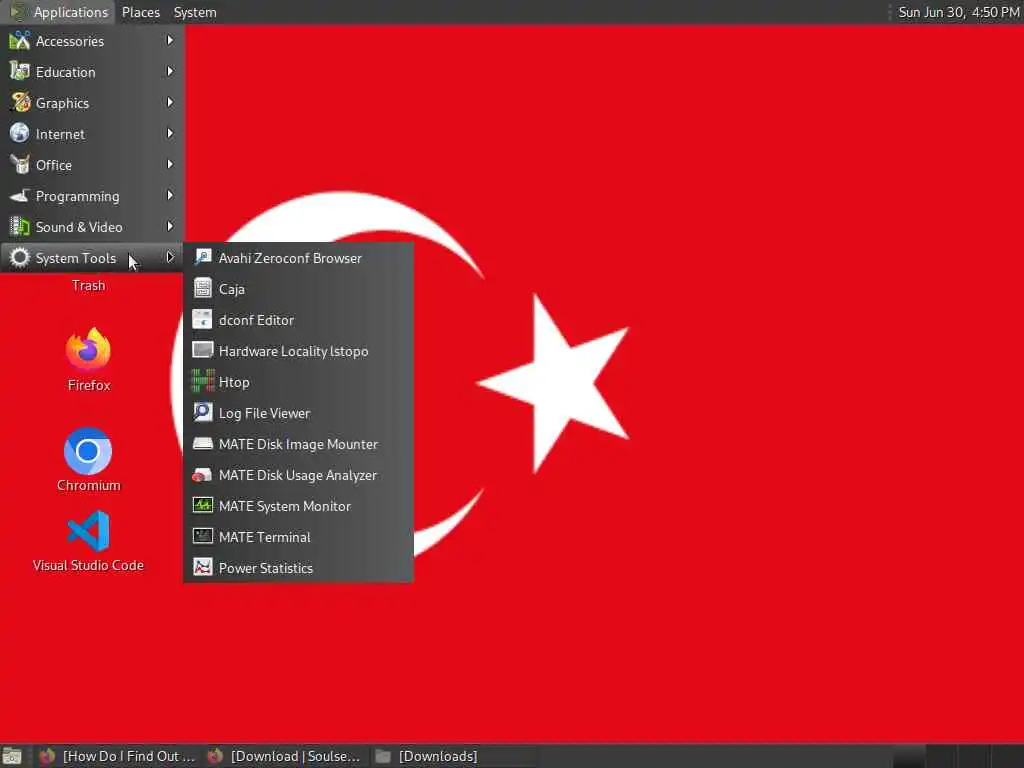Click the Accessories scissors icon
The image size is (1024, 768).
click(x=20, y=40)
